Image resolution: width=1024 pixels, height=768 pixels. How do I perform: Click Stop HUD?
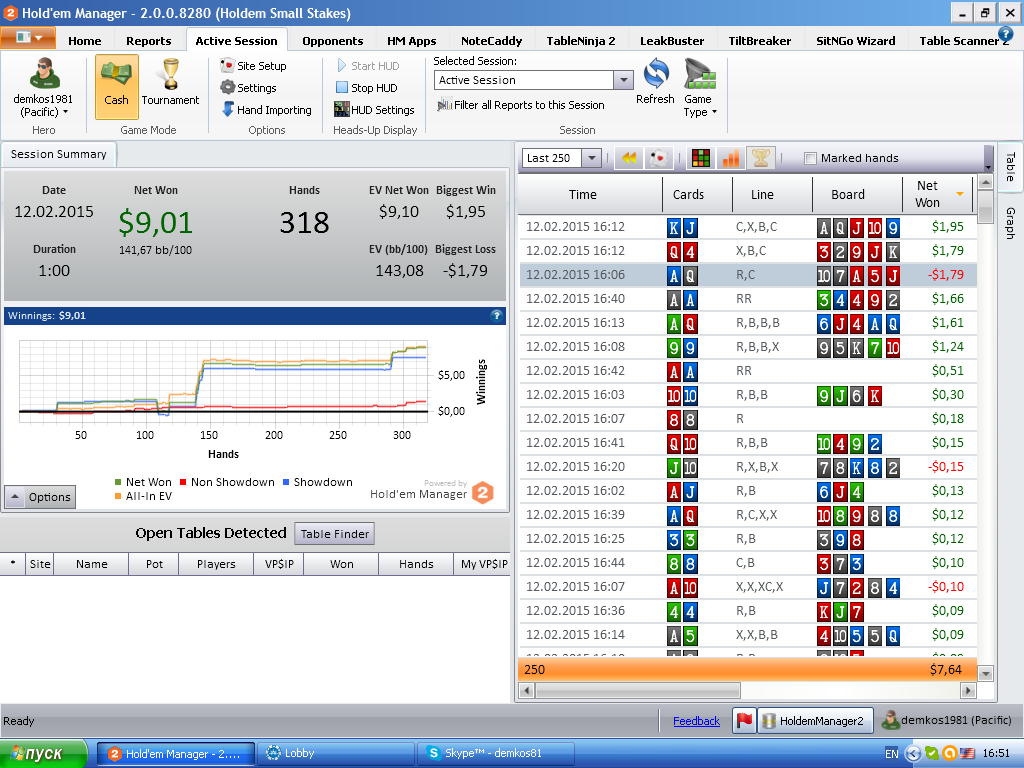[366, 88]
